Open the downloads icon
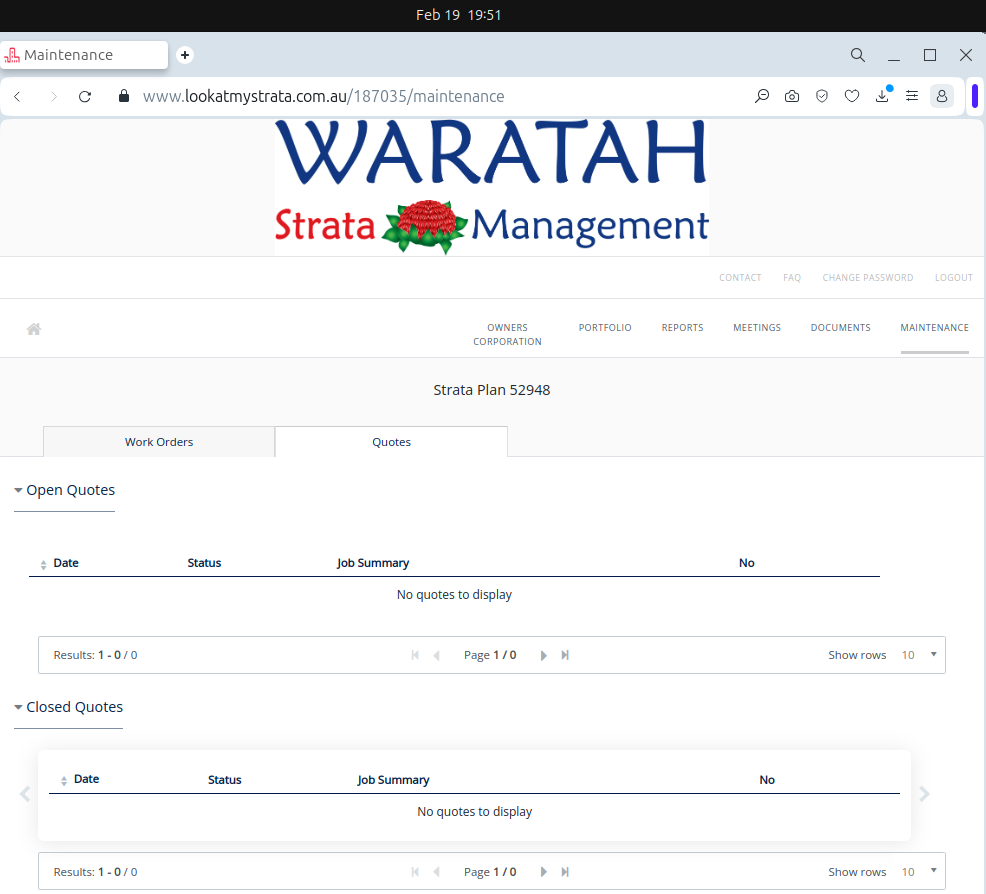986x894 pixels. click(x=882, y=96)
